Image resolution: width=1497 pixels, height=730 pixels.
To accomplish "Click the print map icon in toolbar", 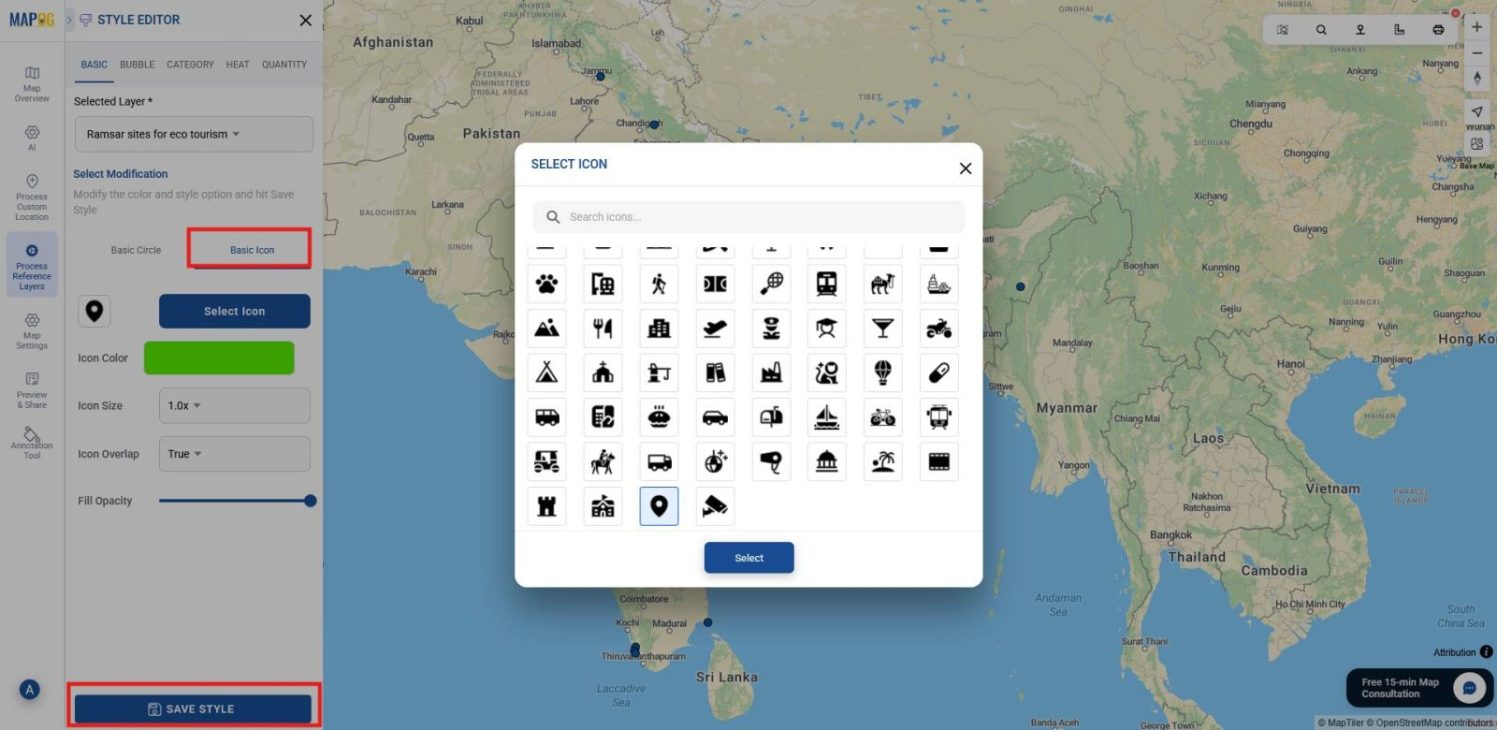I will coord(1438,29).
